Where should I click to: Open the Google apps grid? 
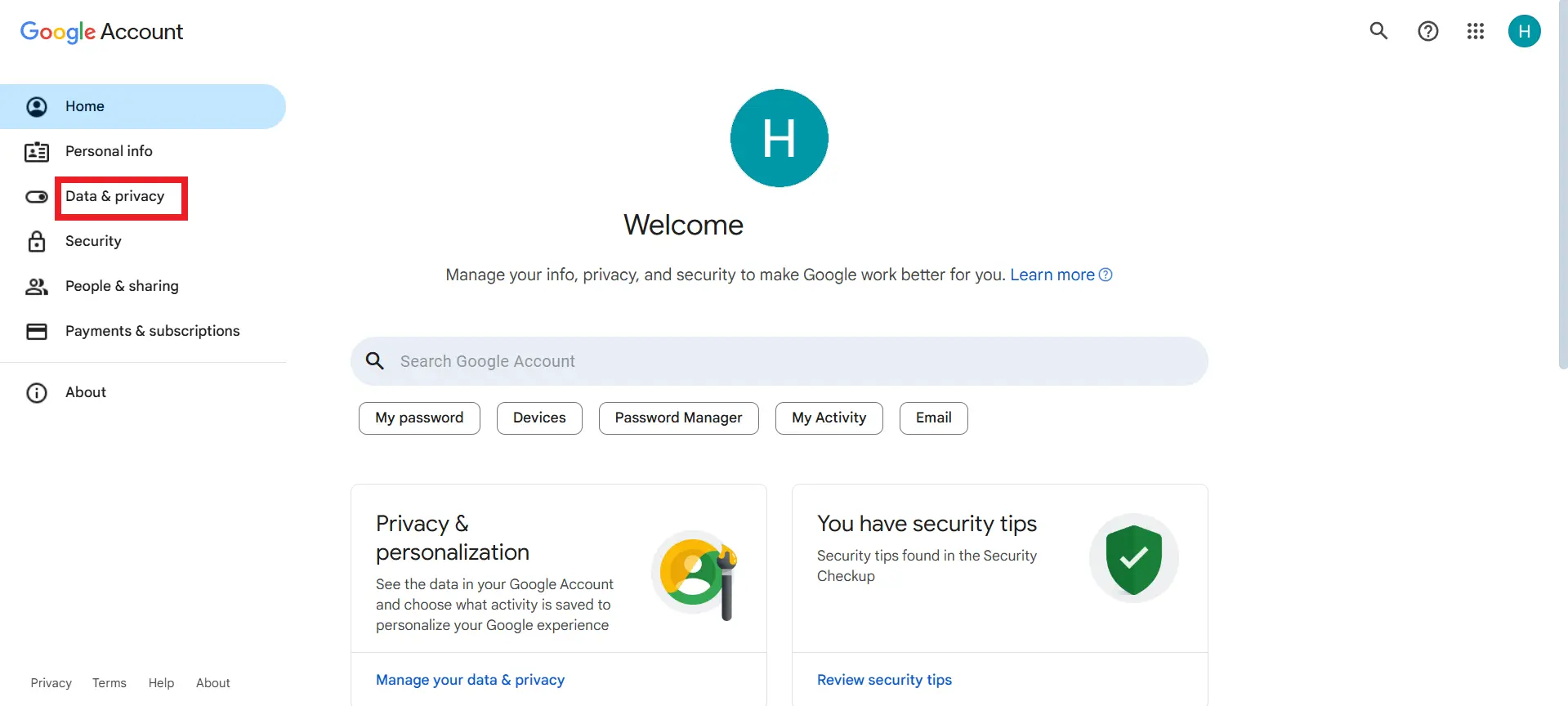click(1475, 31)
